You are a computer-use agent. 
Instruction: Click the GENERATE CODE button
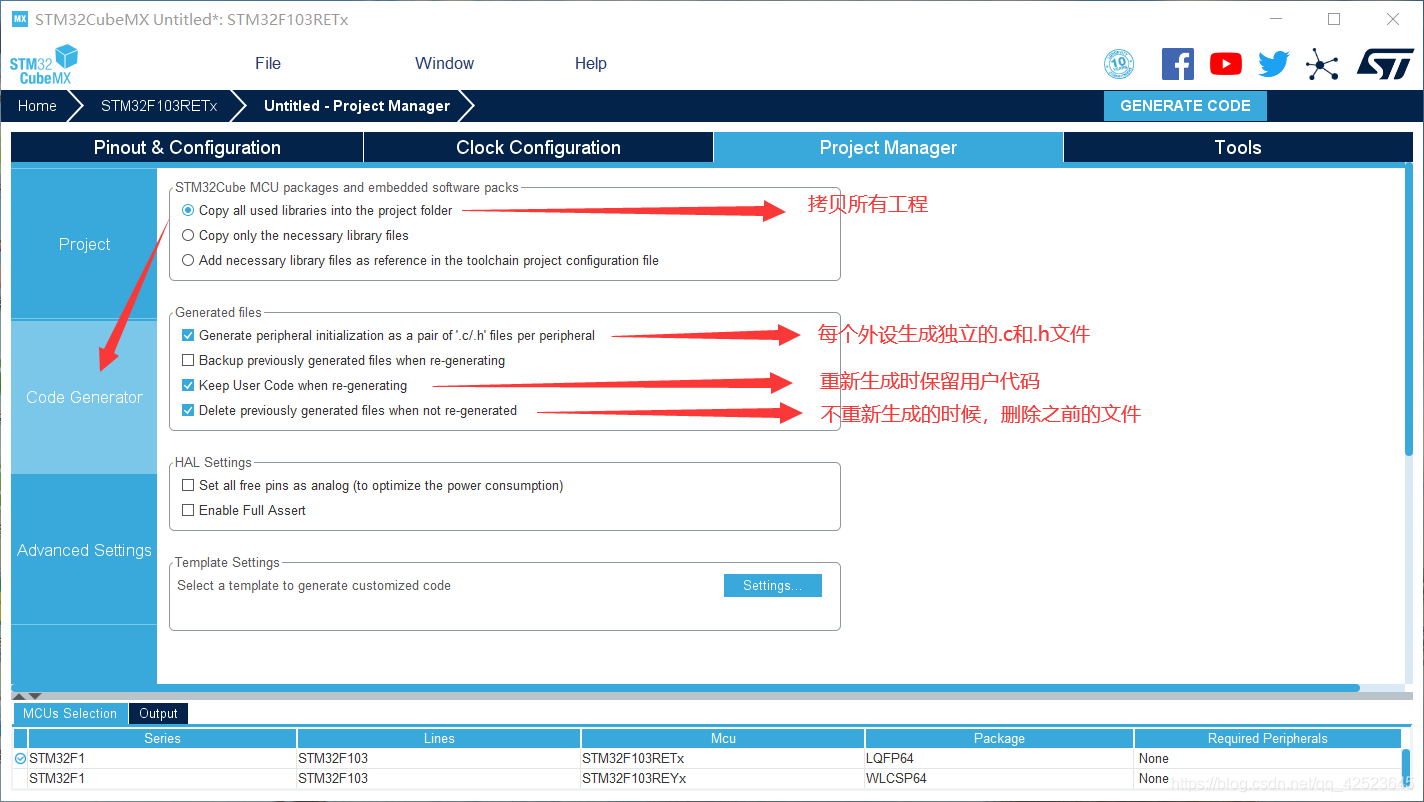(x=1185, y=106)
